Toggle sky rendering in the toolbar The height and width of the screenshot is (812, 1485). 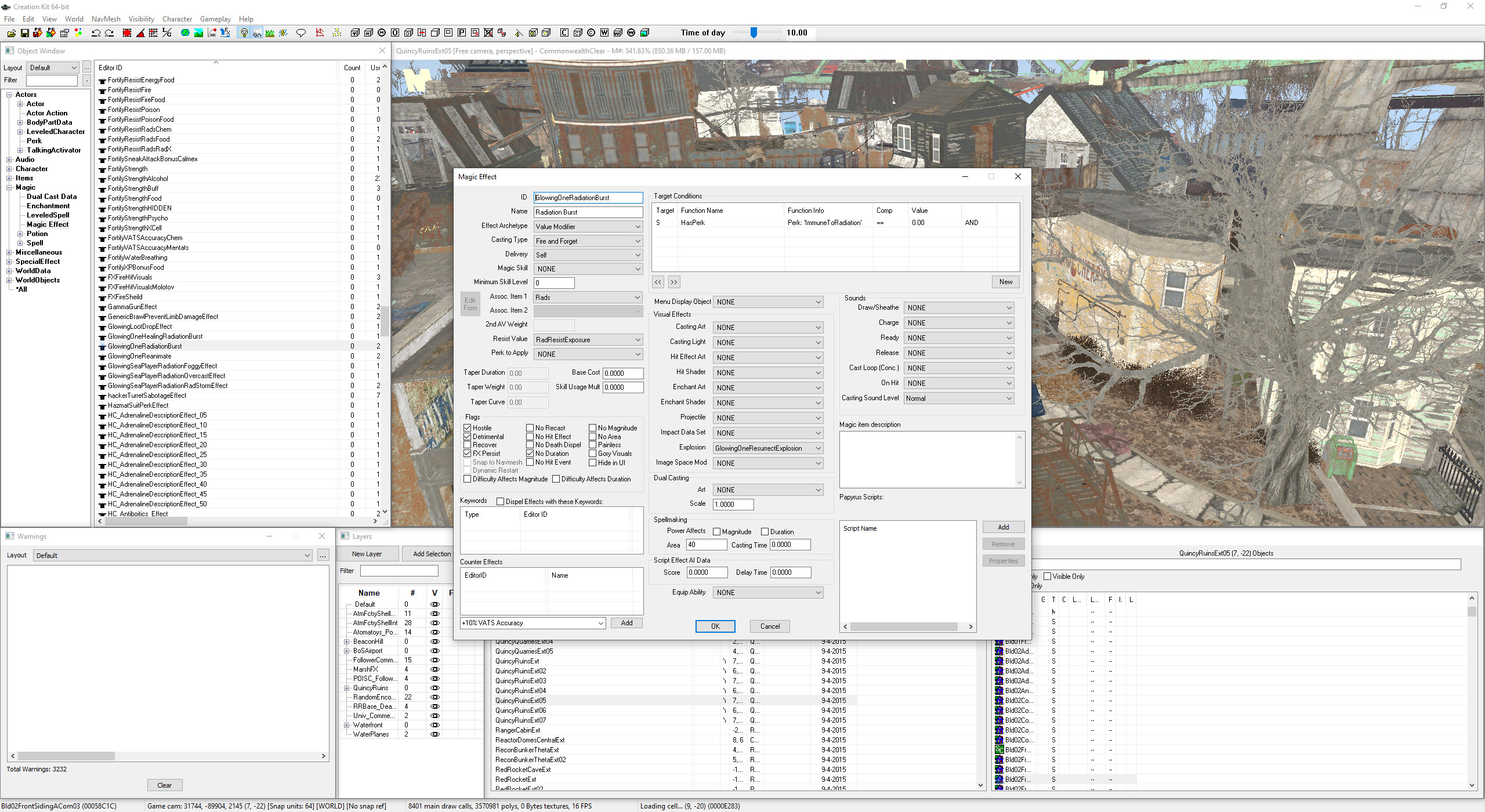tap(257, 33)
